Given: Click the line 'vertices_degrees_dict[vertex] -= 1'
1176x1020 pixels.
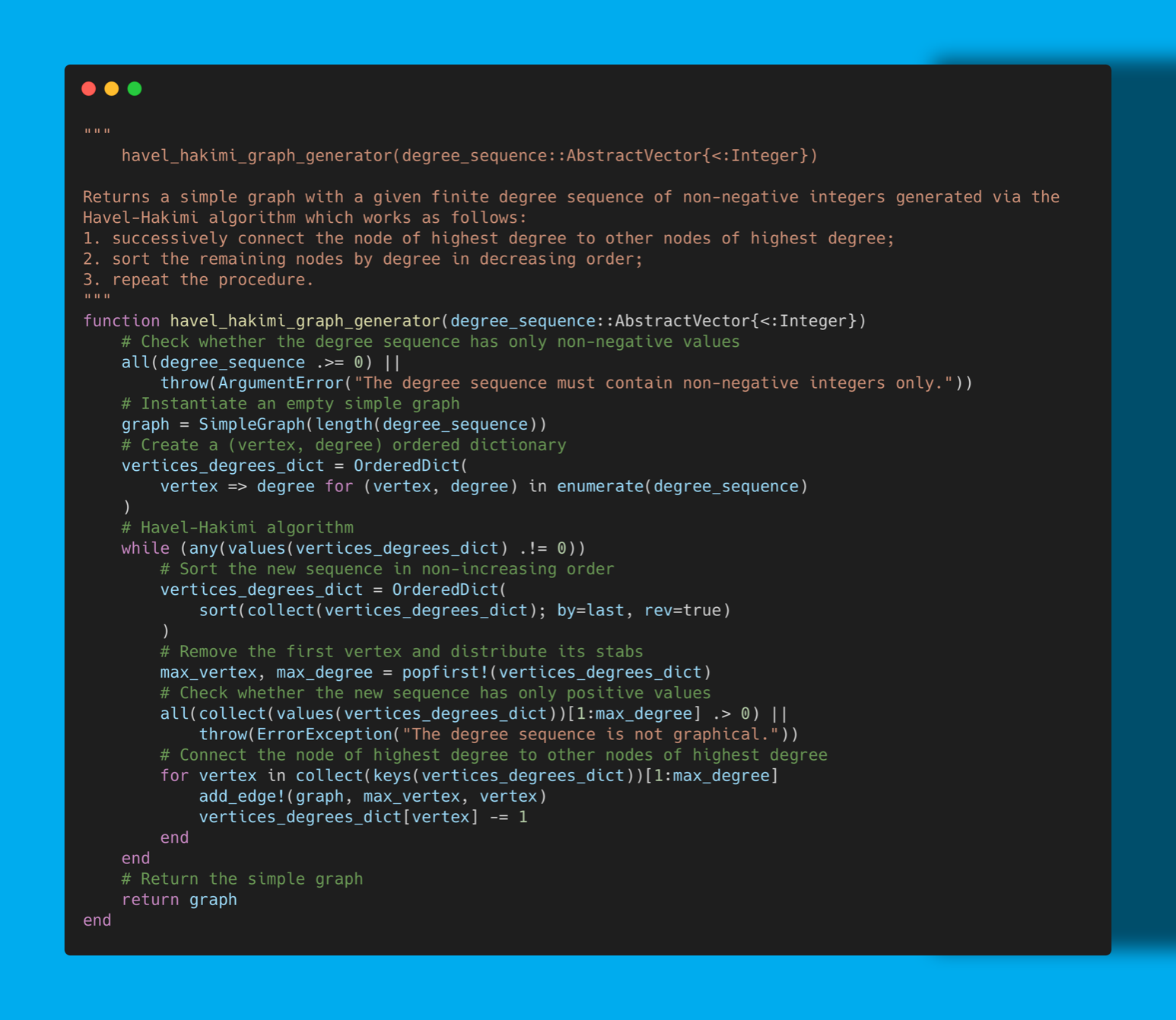Looking at the screenshot, I should [363, 817].
